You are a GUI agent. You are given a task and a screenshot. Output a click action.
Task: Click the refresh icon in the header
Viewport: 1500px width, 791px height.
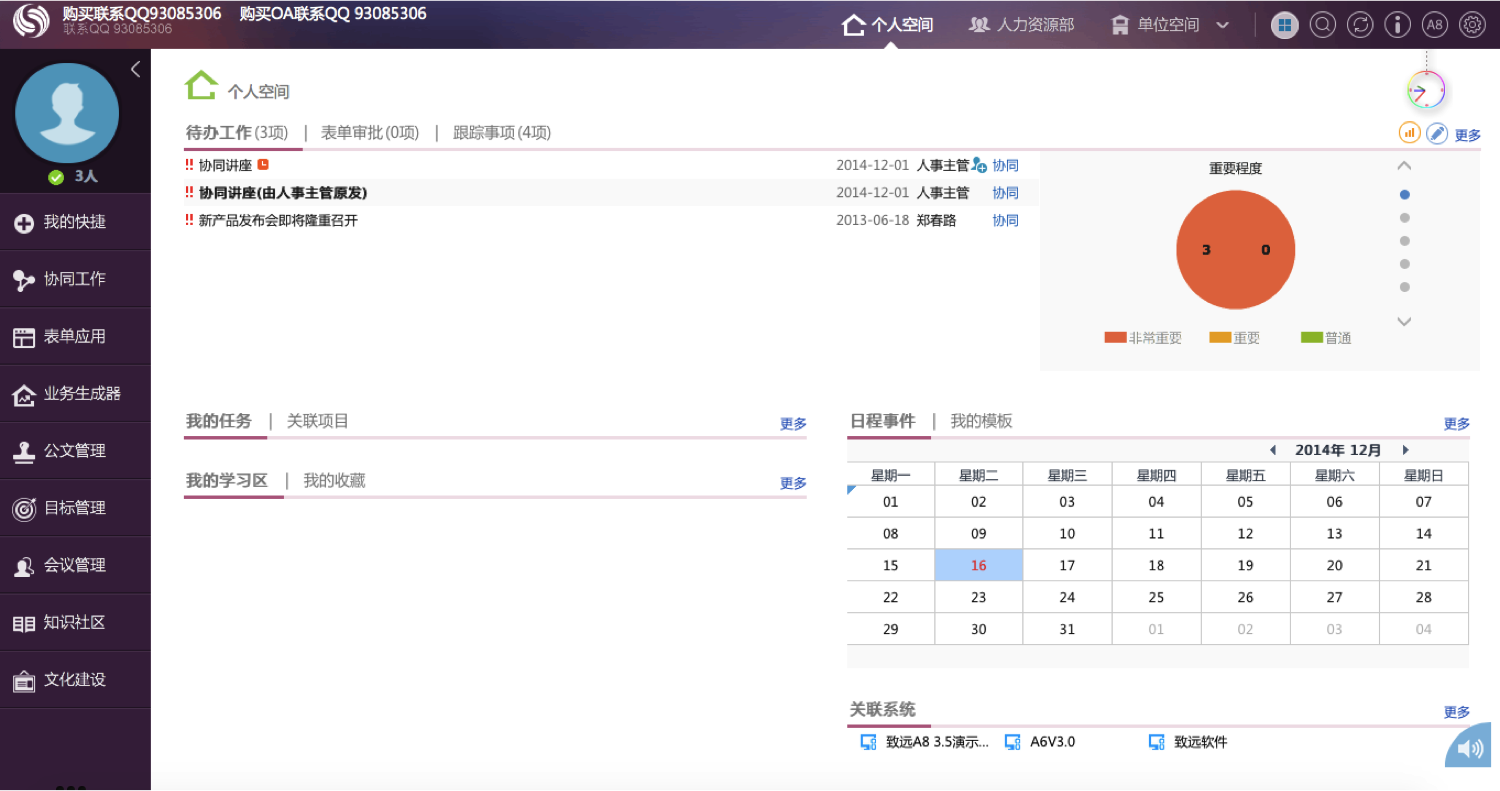[1360, 25]
